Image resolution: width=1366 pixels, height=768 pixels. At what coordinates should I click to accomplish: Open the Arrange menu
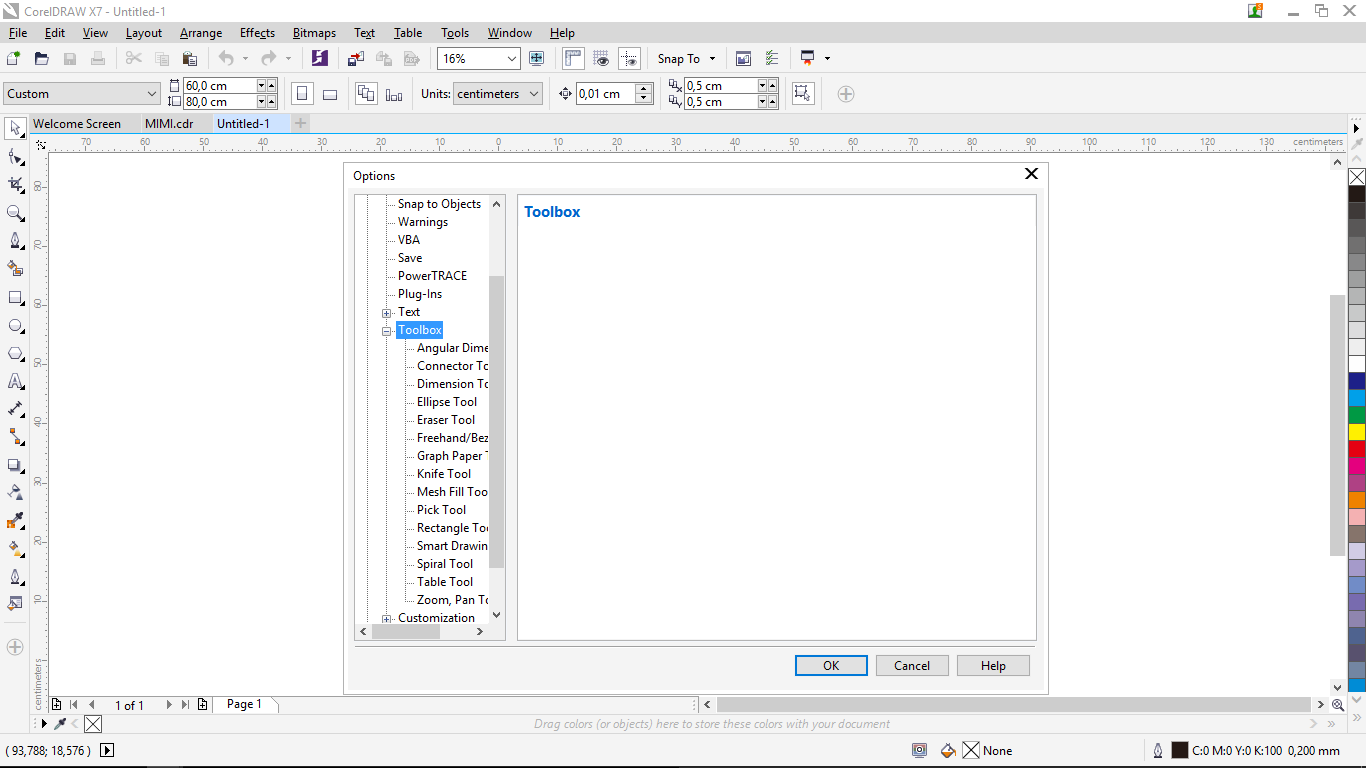pos(201,33)
